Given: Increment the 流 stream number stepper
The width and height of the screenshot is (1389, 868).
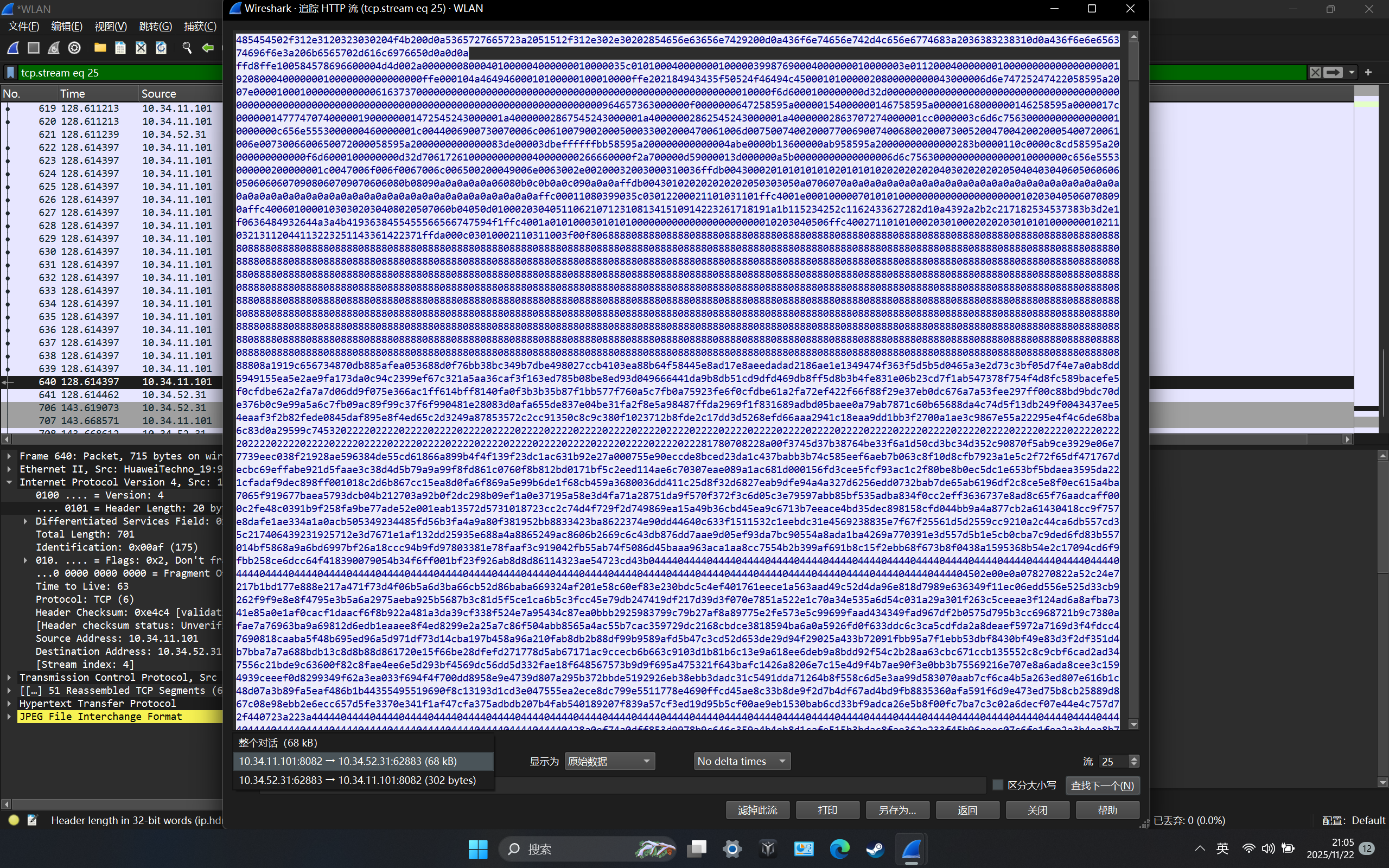Looking at the screenshot, I should pos(1133,758).
